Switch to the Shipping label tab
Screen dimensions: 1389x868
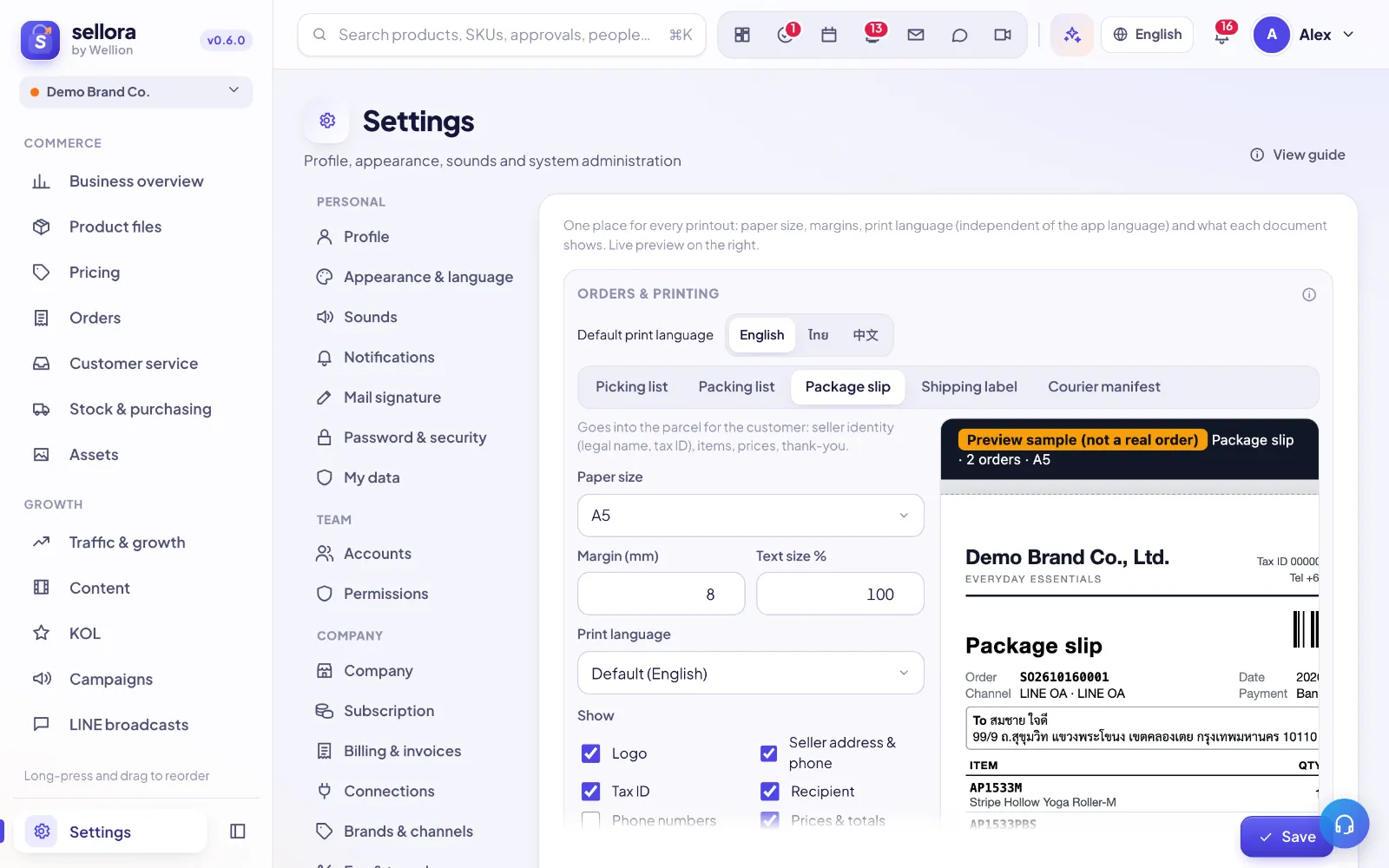[x=969, y=387]
